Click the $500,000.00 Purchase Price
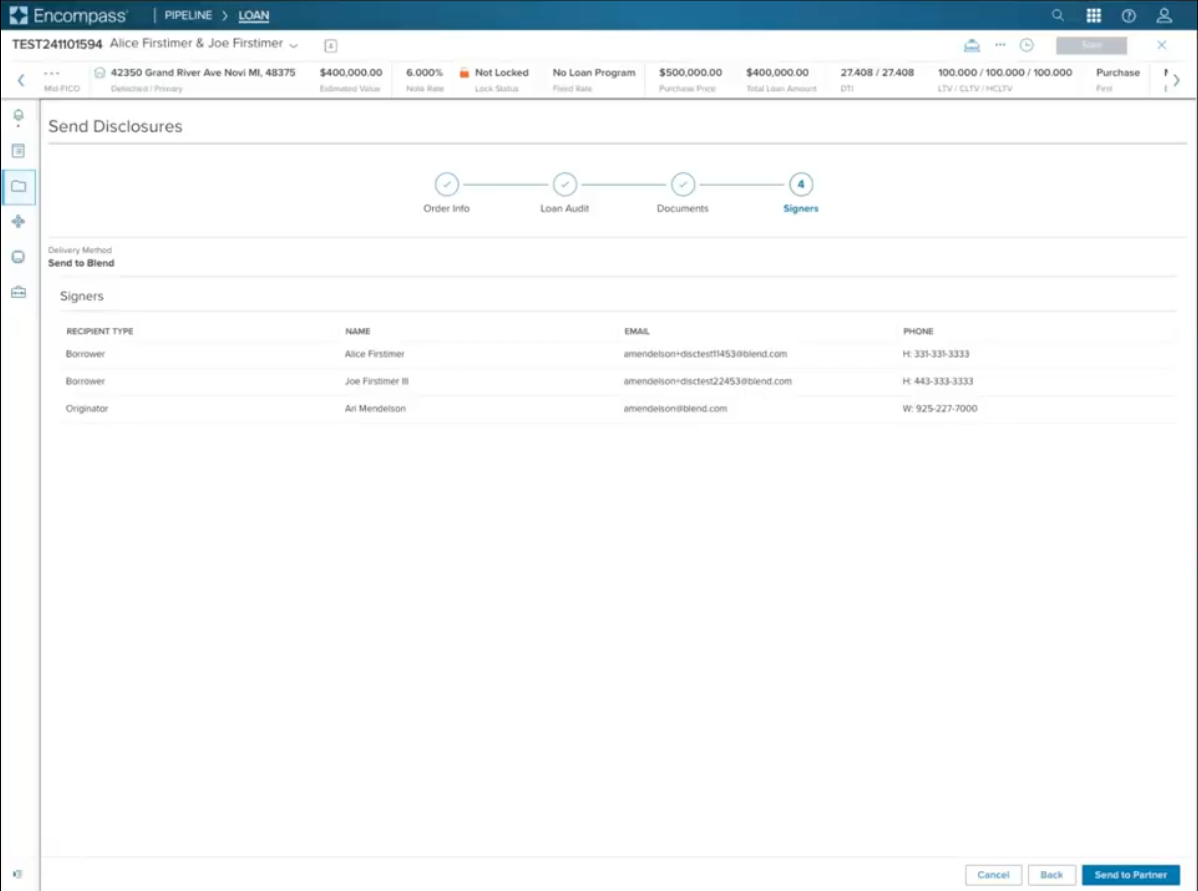The width and height of the screenshot is (1198, 891). (690, 73)
